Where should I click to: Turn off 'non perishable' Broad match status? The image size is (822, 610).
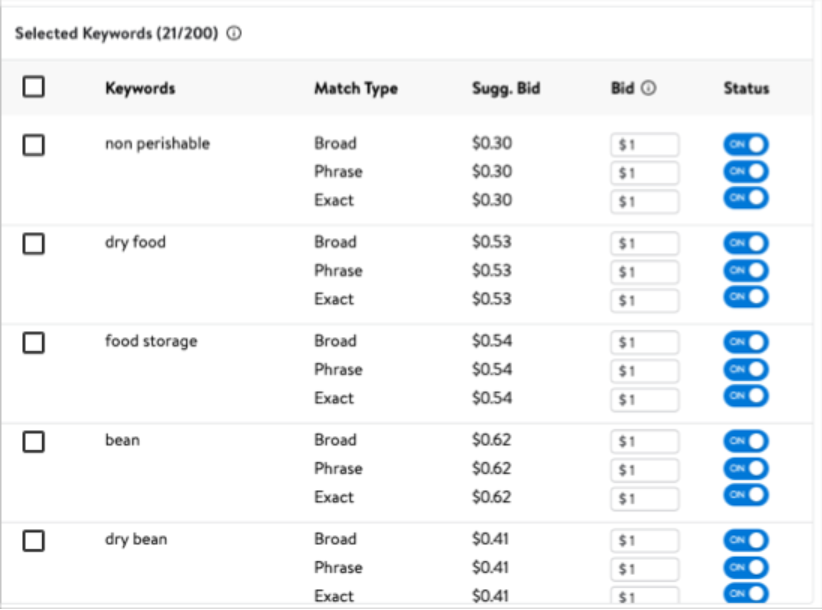pos(746,144)
